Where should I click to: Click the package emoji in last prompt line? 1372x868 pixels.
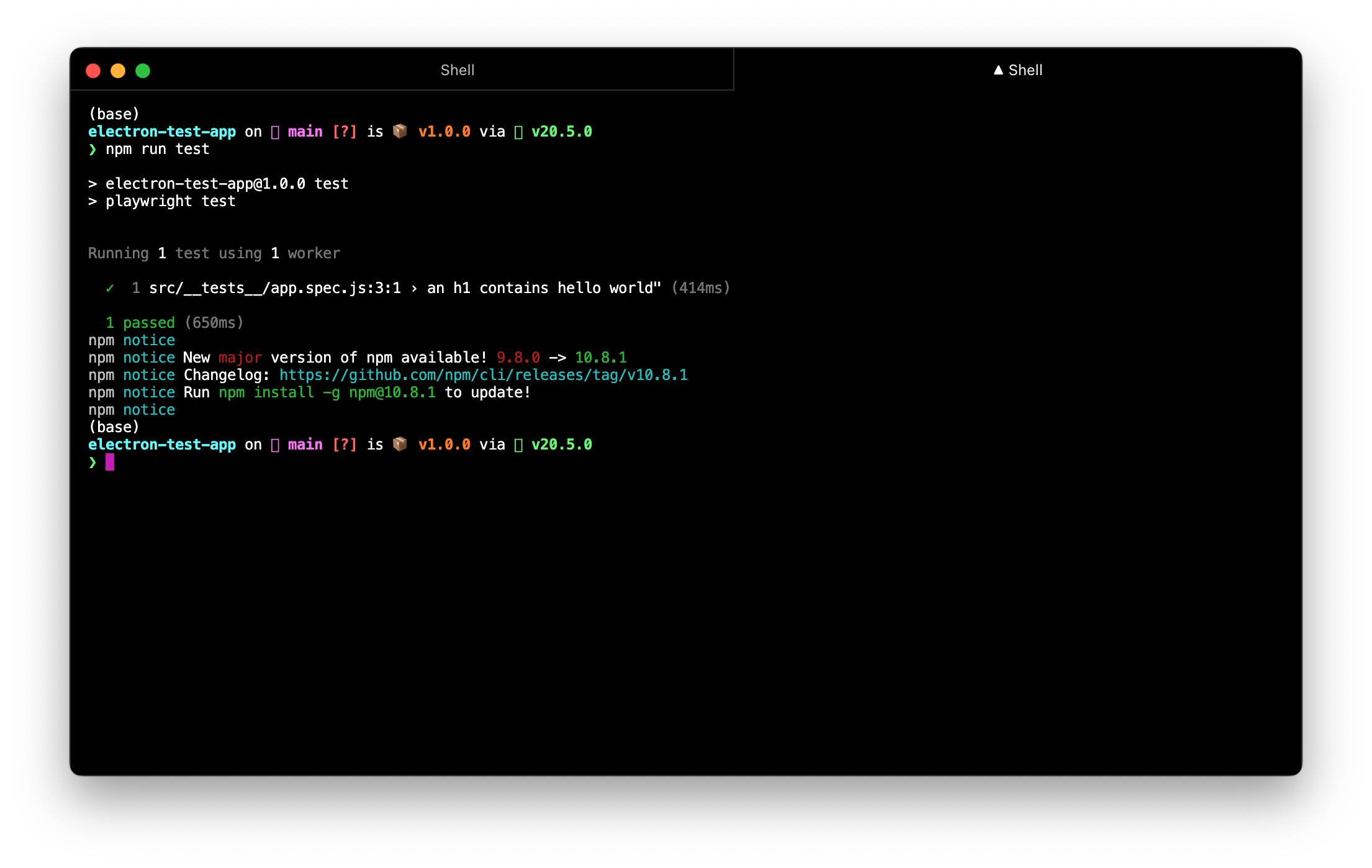click(400, 444)
